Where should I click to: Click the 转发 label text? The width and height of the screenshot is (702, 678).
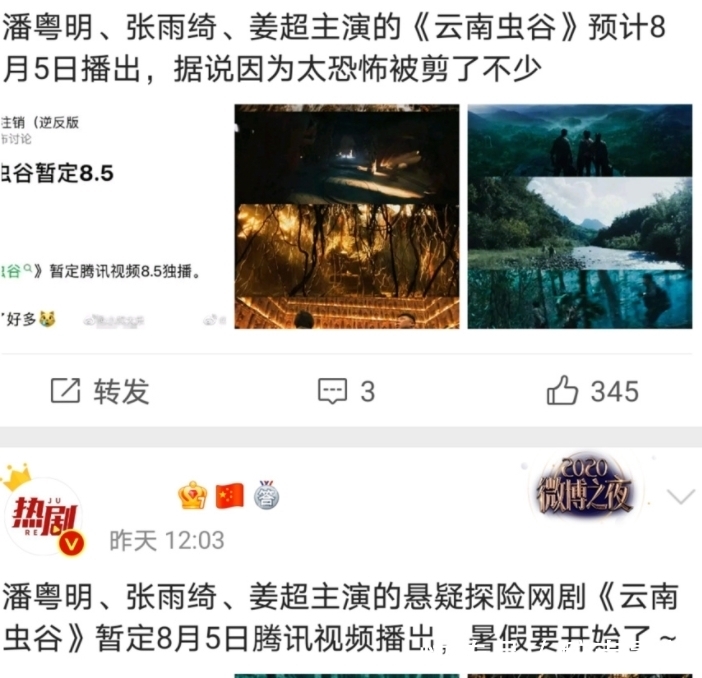click(121, 391)
